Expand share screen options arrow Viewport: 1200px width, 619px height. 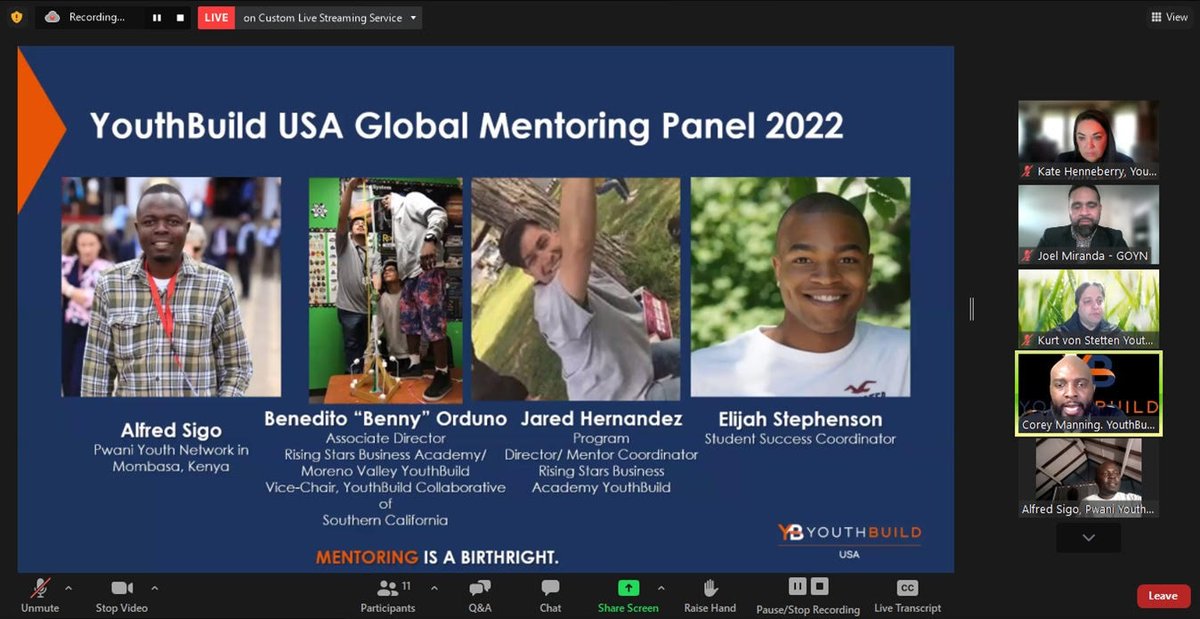(x=662, y=588)
